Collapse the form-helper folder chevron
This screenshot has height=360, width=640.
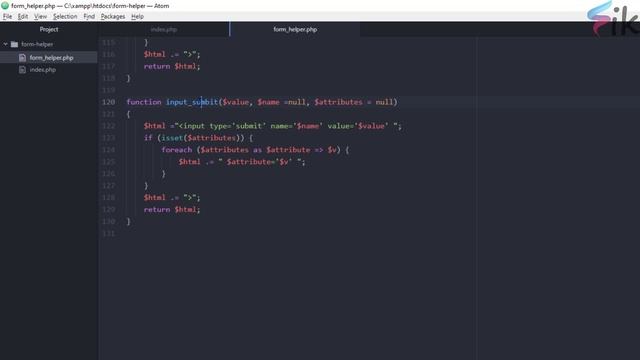point(5,44)
